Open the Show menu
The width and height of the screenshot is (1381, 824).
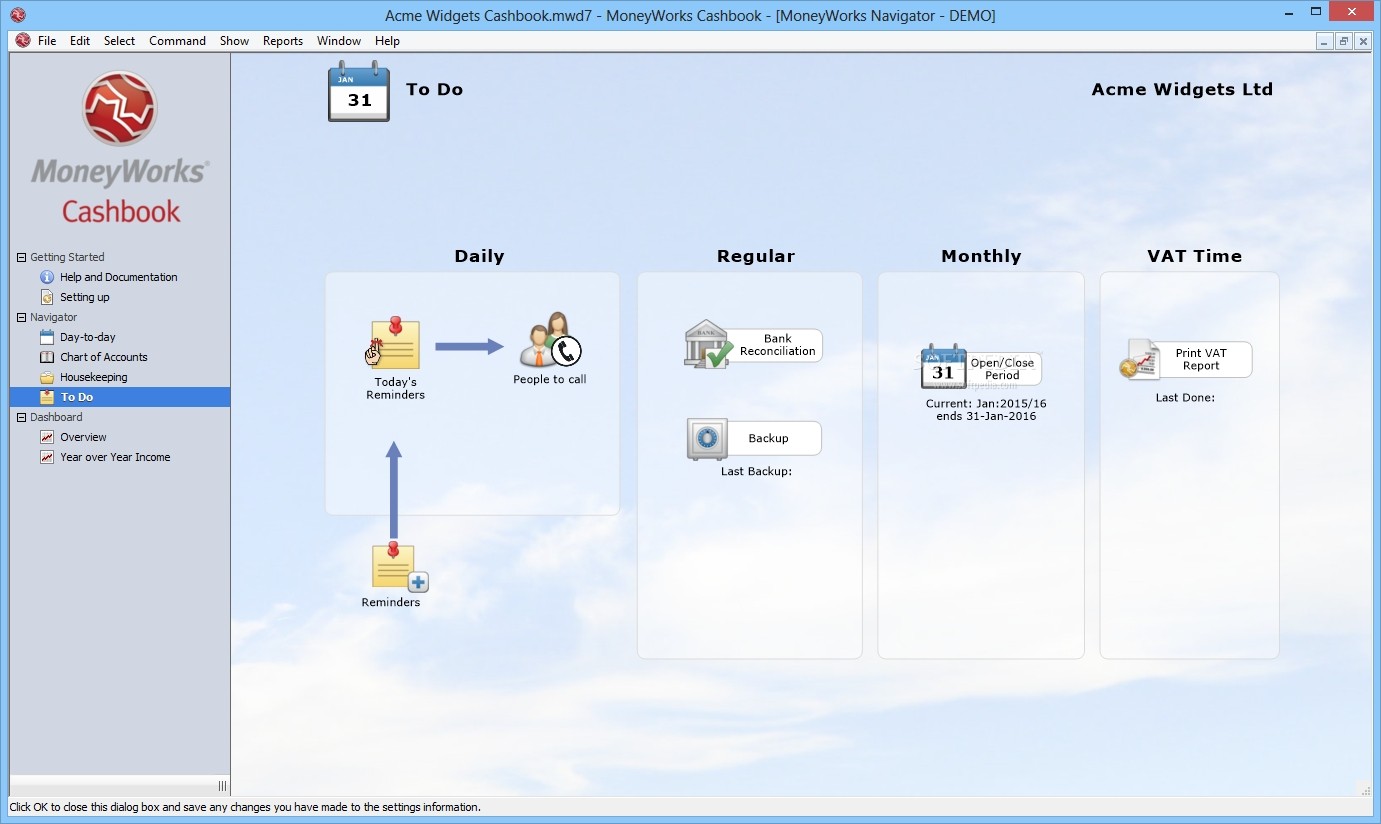[x=234, y=41]
